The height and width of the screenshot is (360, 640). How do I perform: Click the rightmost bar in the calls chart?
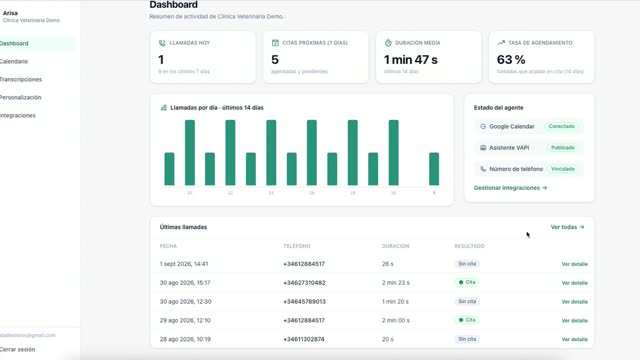(x=434, y=169)
